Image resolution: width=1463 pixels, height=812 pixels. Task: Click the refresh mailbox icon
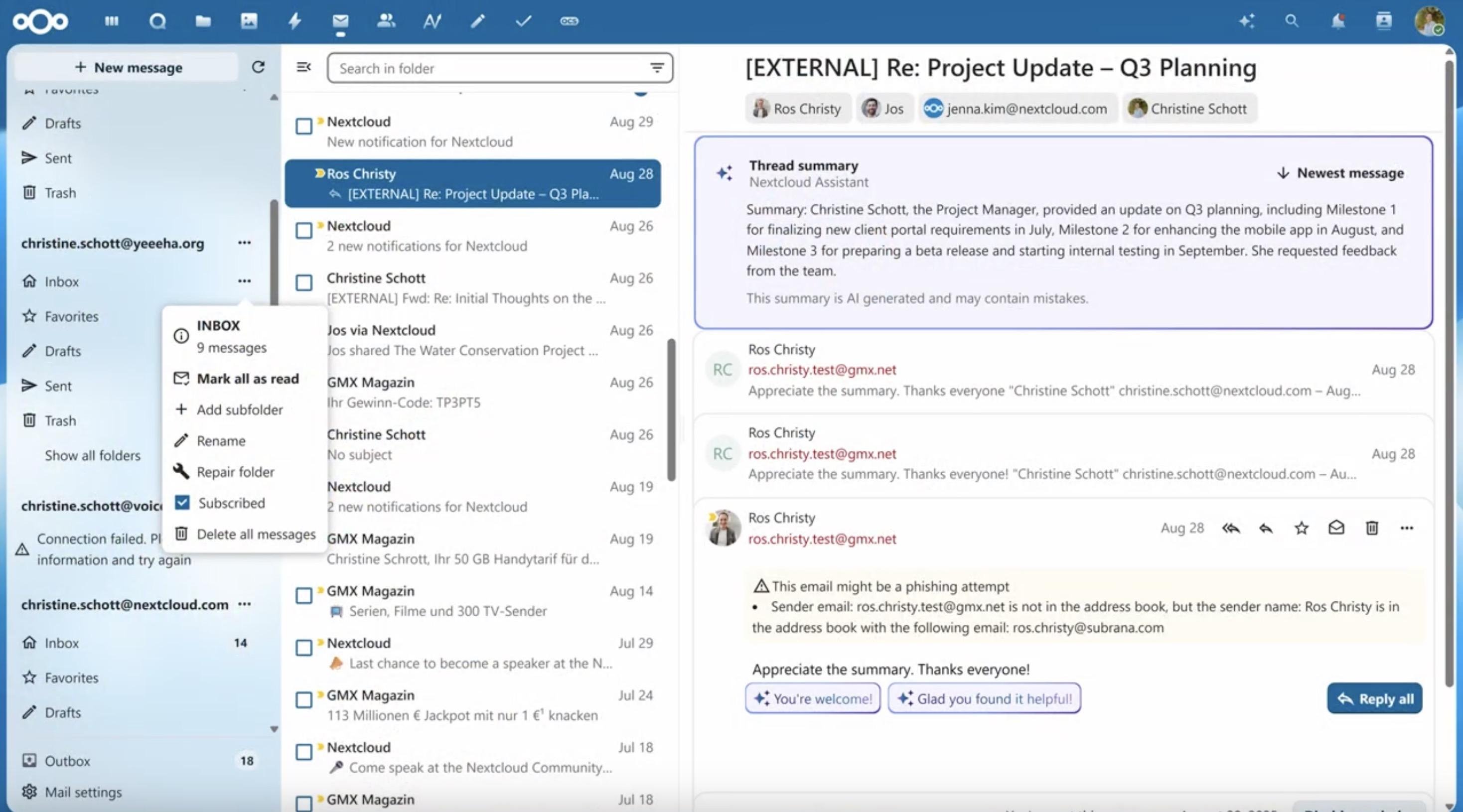[258, 68]
